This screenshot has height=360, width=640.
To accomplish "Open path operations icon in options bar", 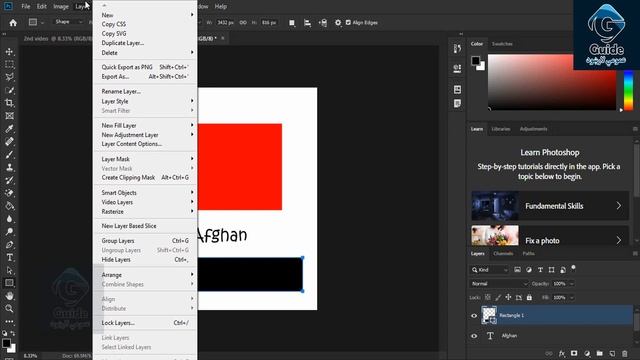I will 292,23.
